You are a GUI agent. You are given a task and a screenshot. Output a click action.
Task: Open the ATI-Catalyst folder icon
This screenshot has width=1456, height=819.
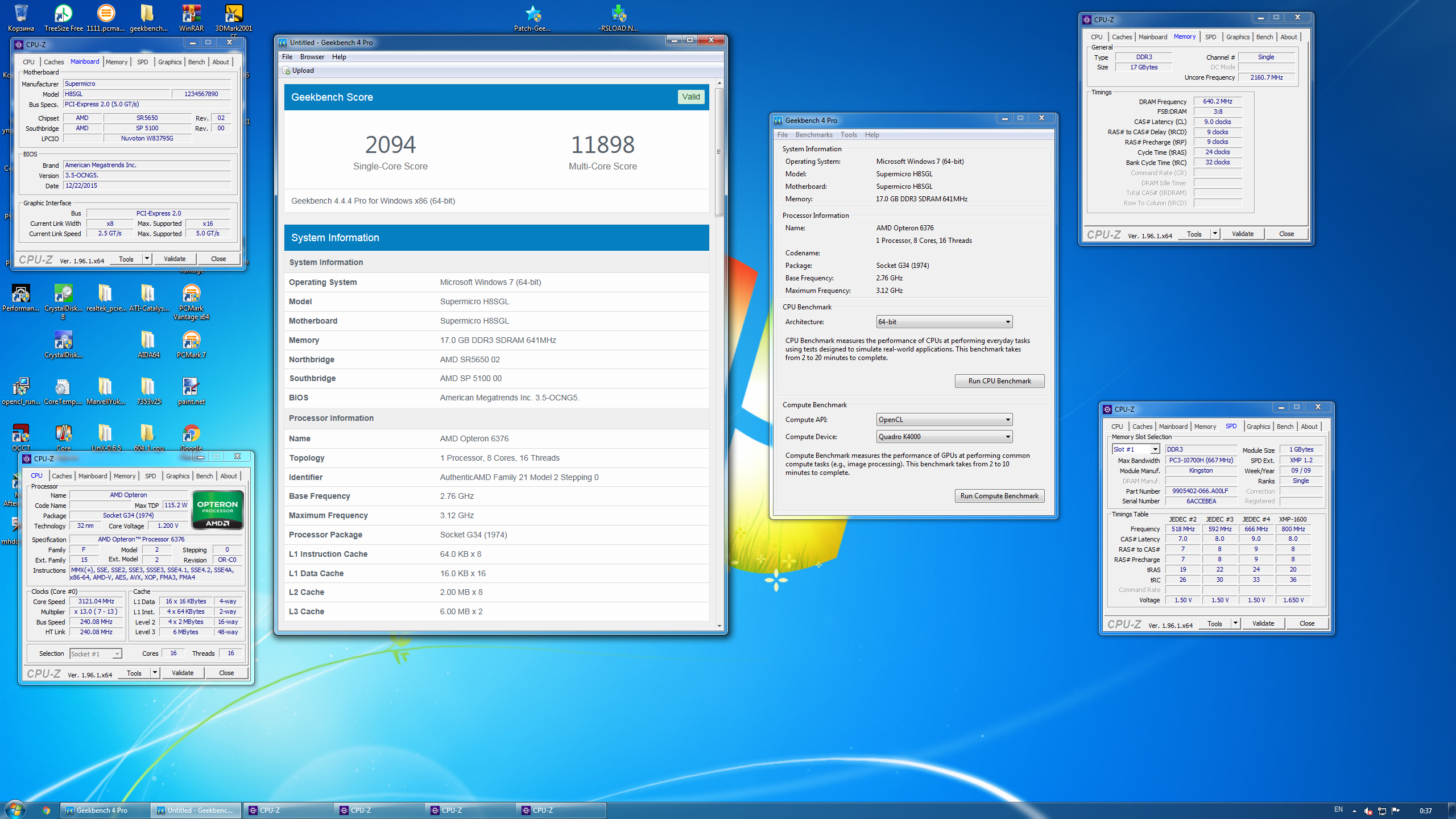point(148,297)
